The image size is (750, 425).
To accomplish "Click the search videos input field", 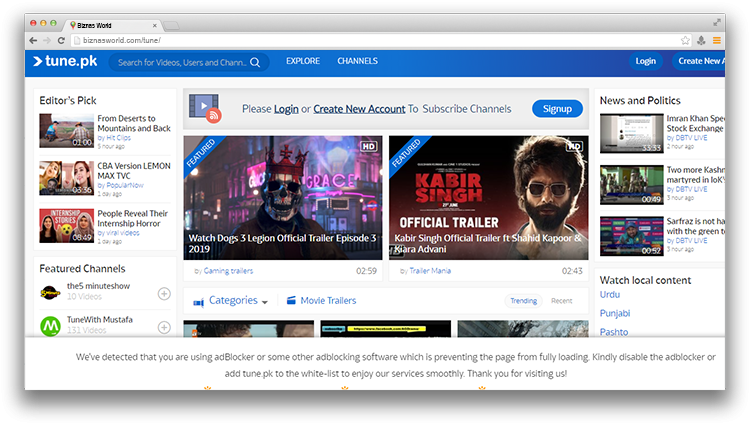I will (180, 62).
